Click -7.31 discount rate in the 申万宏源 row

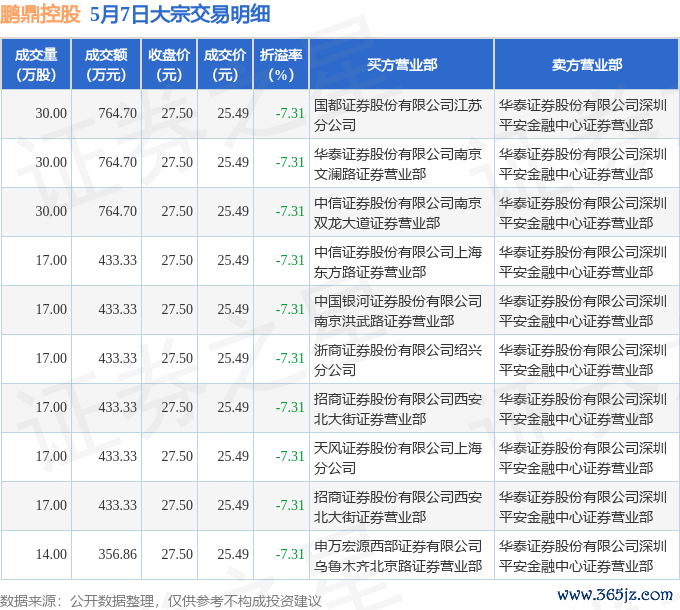pyautogui.click(x=290, y=554)
